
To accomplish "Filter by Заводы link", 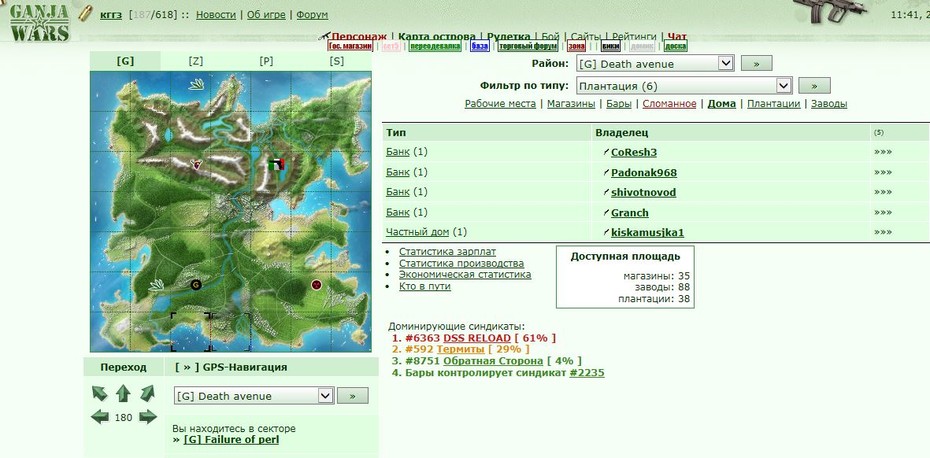I will [829, 104].
